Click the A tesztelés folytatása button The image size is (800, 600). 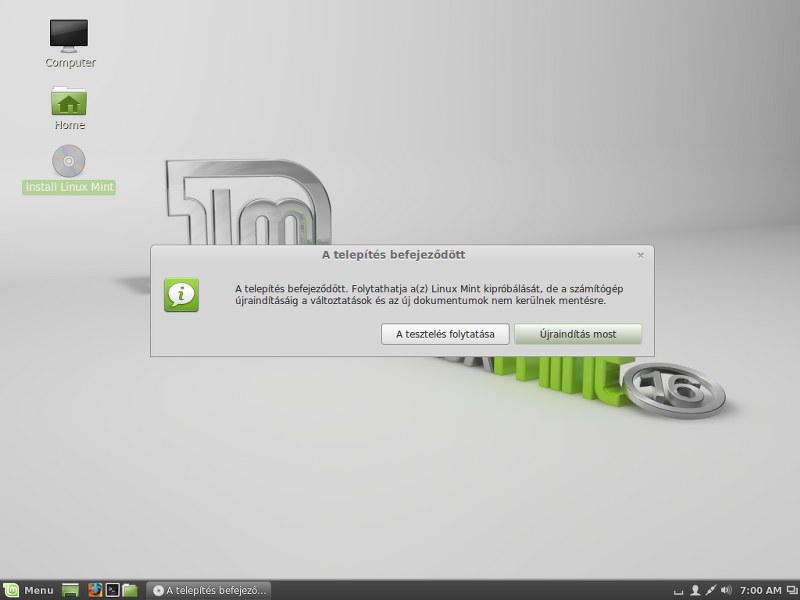(445, 334)
